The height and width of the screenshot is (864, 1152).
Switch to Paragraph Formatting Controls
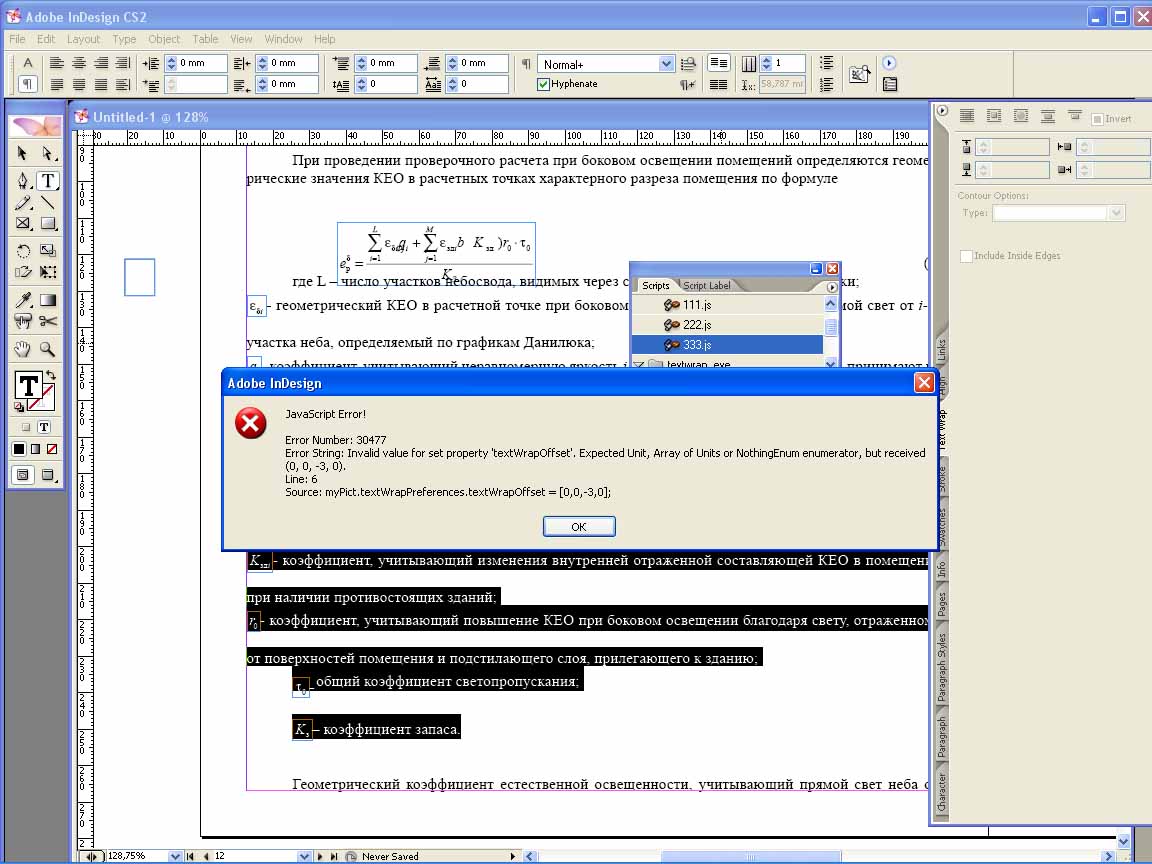tap(27, 84)
